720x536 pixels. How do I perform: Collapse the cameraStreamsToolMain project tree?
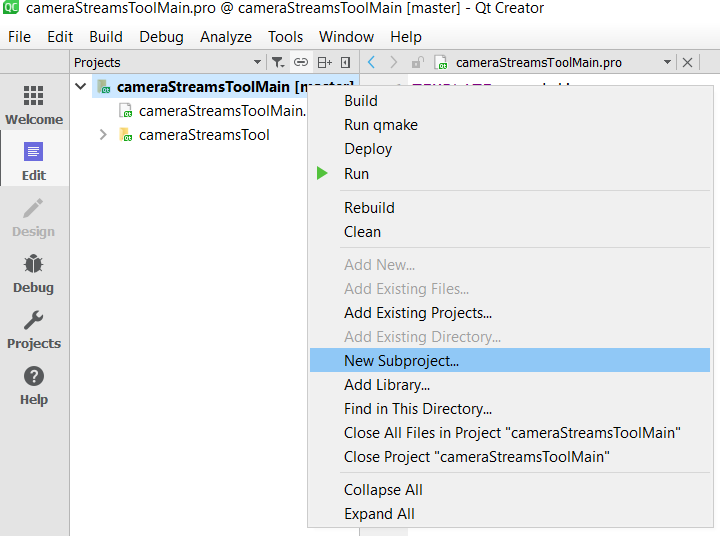tap(81, 86)
